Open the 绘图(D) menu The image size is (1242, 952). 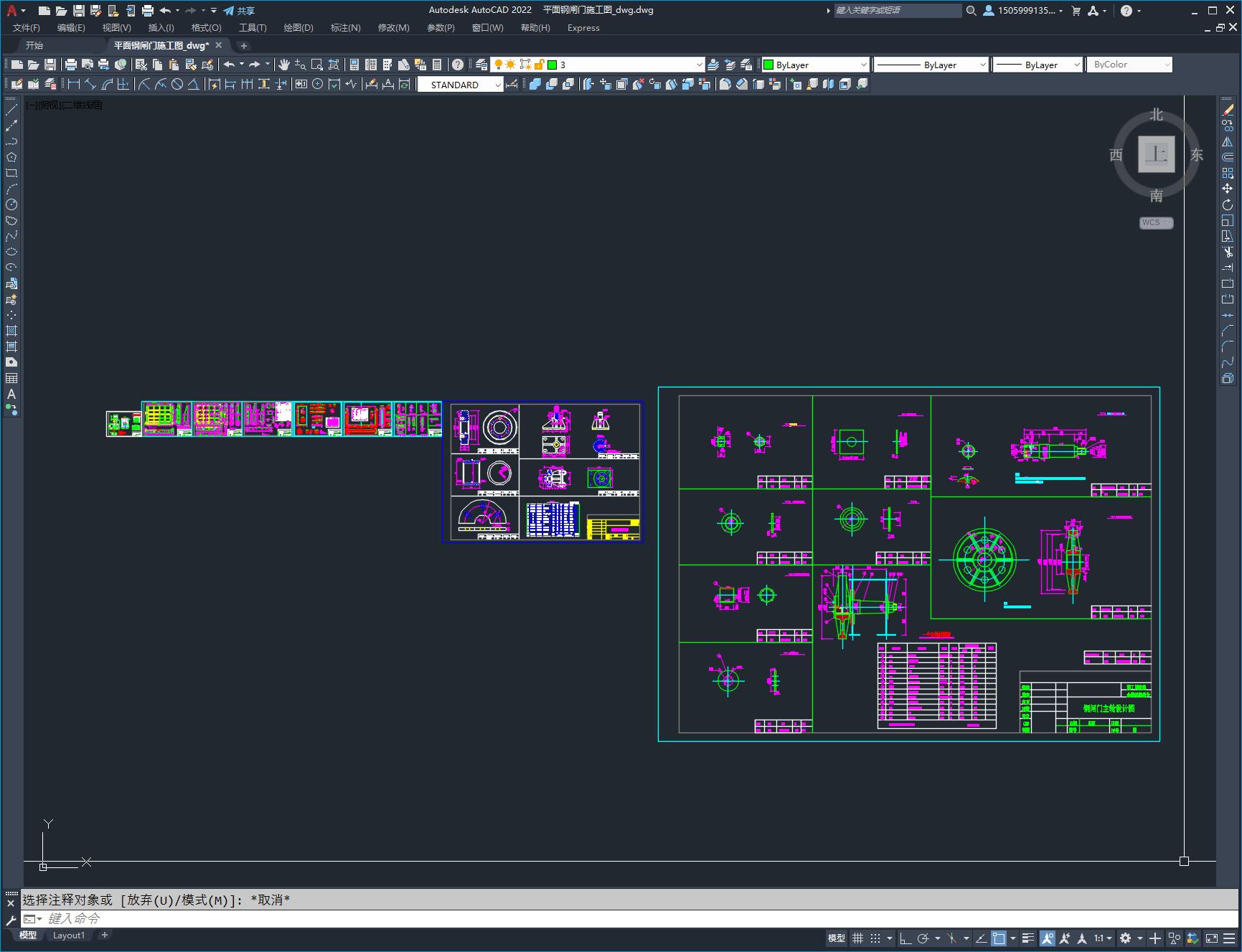coord(298,28)
